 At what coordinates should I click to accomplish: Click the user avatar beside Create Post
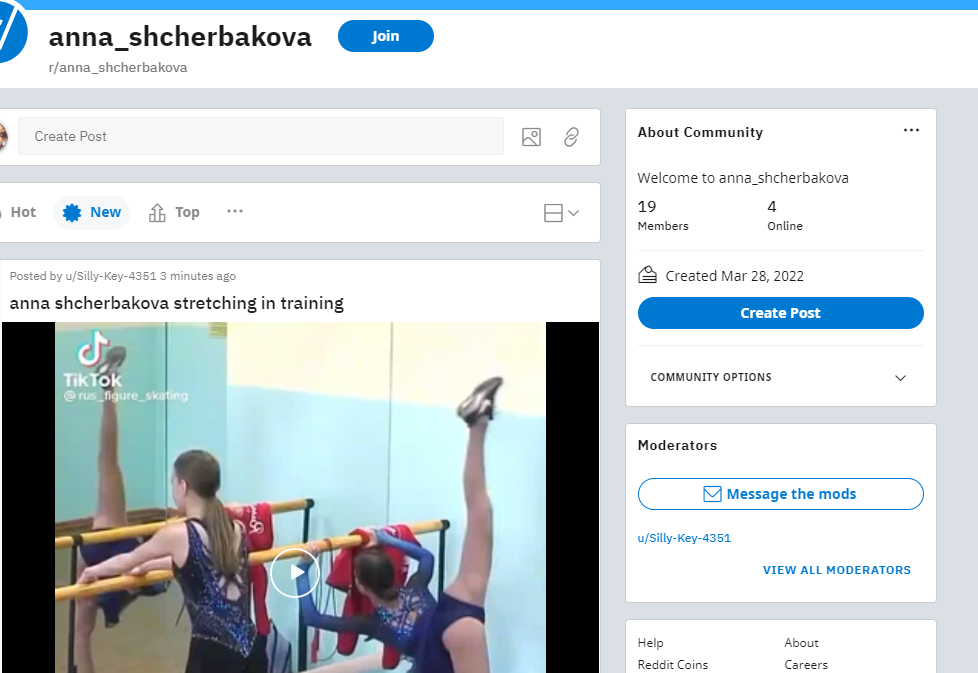(3, 137)
